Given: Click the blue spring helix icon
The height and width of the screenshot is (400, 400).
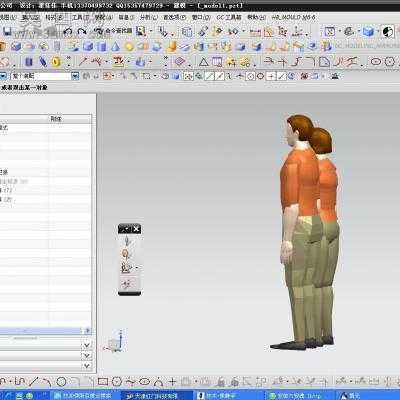Looking at the screenshot, I should pyautogui.click(x=43, y=62).
